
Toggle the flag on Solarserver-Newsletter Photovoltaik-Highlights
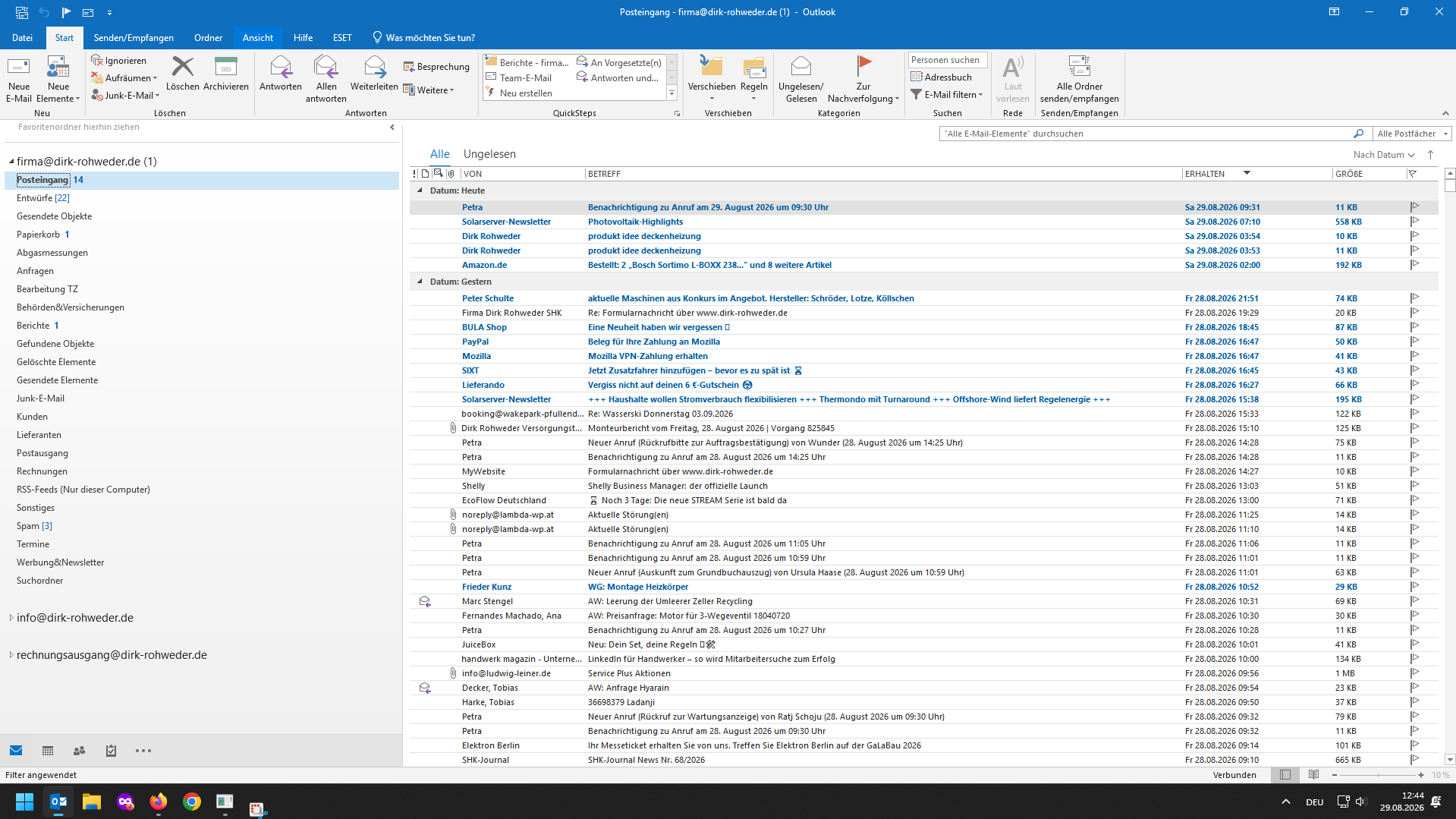(x=1415, y=222)
